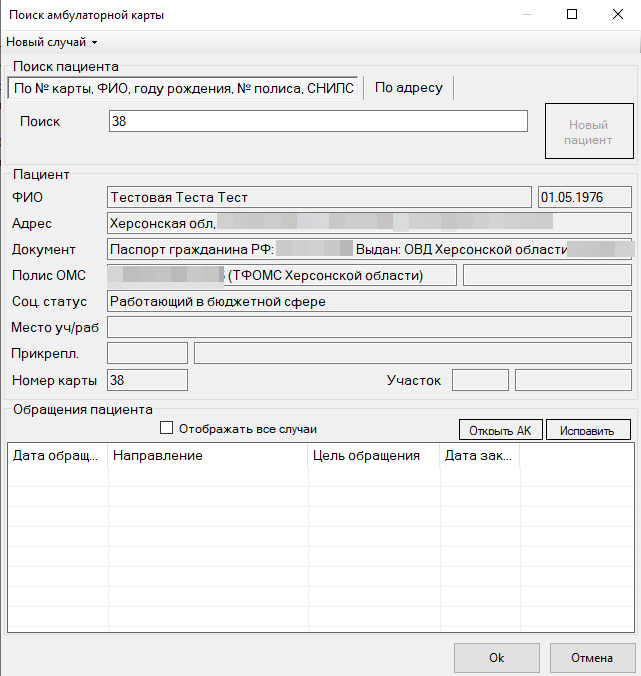Viewport: 641px width, 676px height.
Task: Click the Направление column header
Action: point(208,456)
